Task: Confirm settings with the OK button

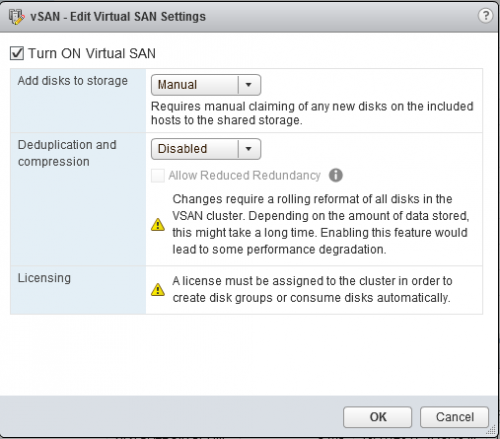Action: [377, 417]
